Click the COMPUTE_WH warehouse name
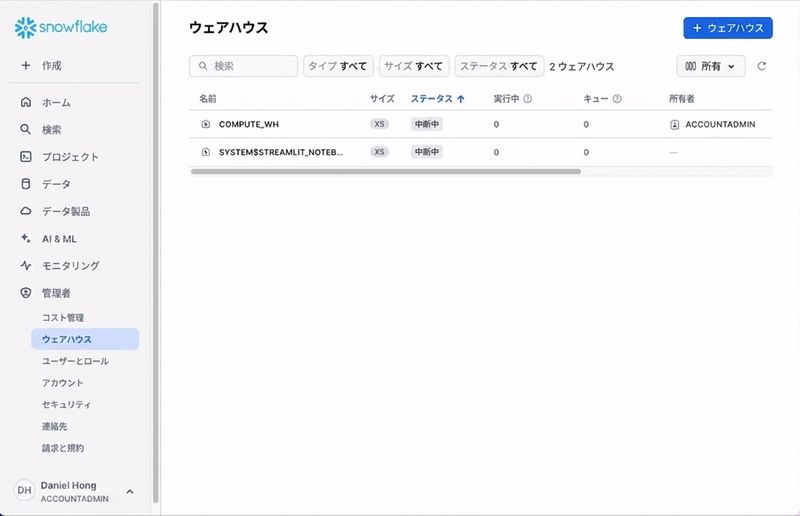Screen dimensions: 800x516 248,124
